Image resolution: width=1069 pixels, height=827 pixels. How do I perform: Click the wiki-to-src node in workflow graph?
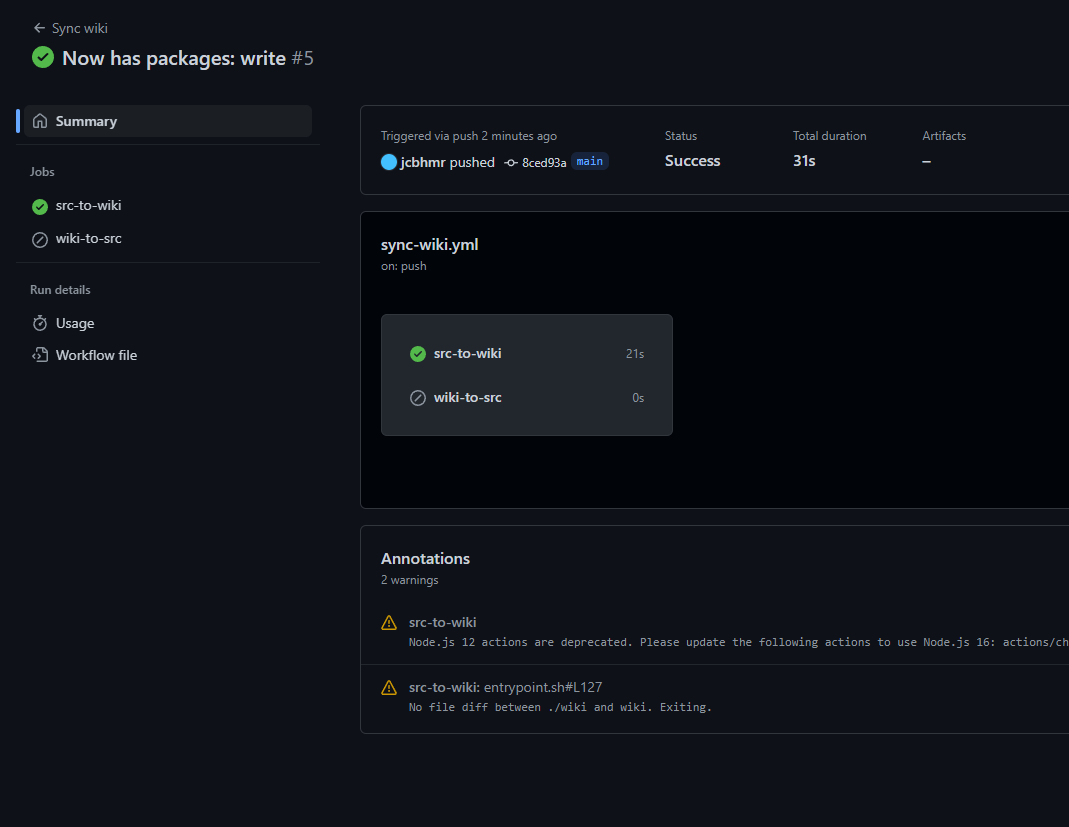tap(467, 397)
